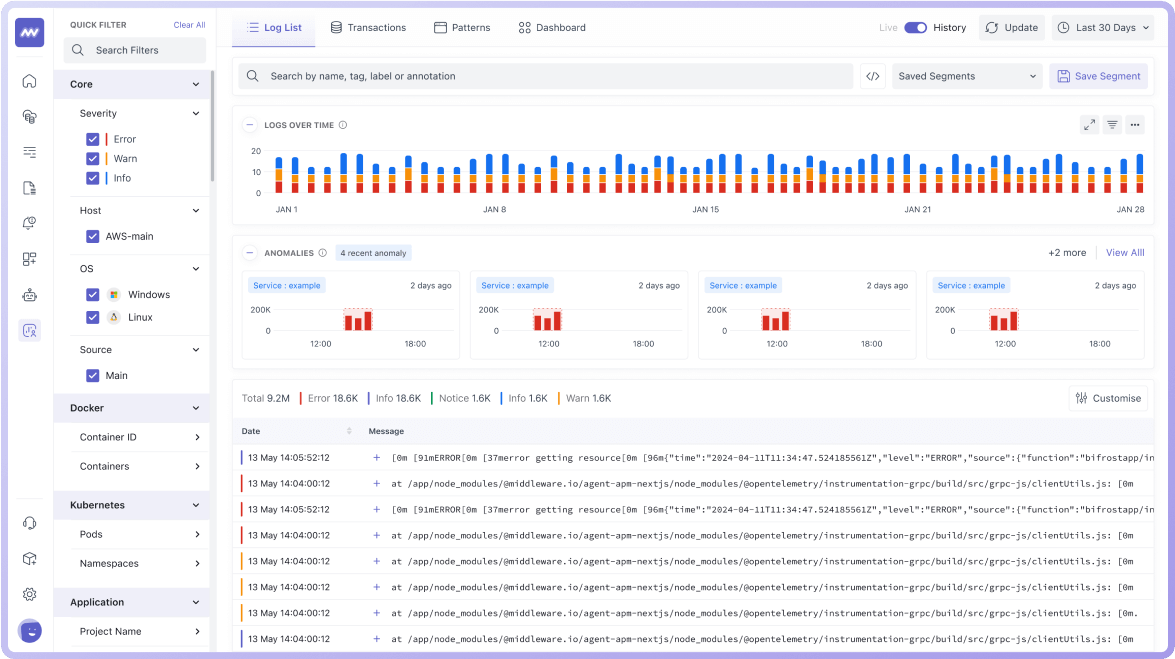Click the Update button
This screenshot has height=659, width=1175.
tap(1012, 28)
